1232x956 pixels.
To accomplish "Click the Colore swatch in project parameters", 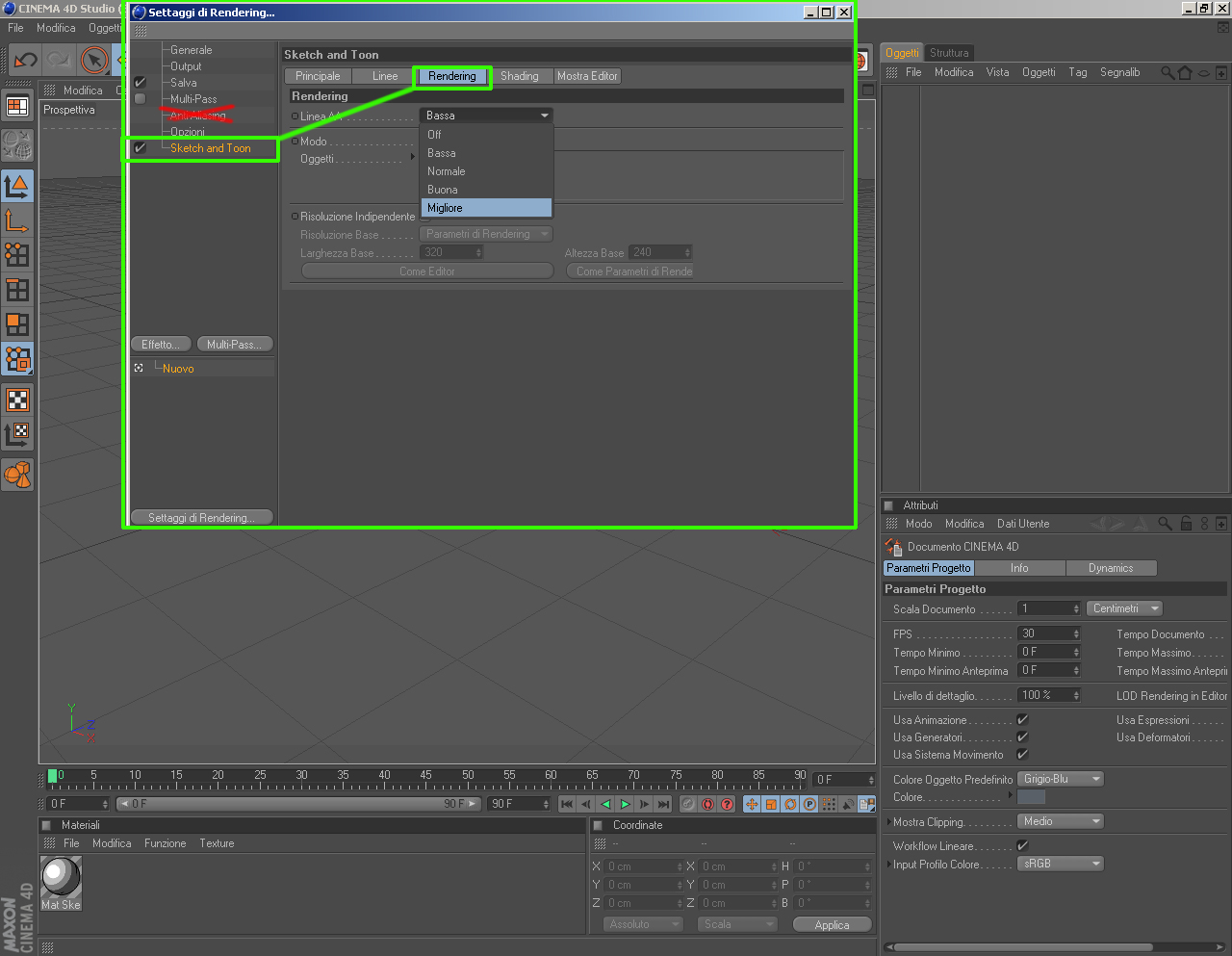I will (1031, 797).
